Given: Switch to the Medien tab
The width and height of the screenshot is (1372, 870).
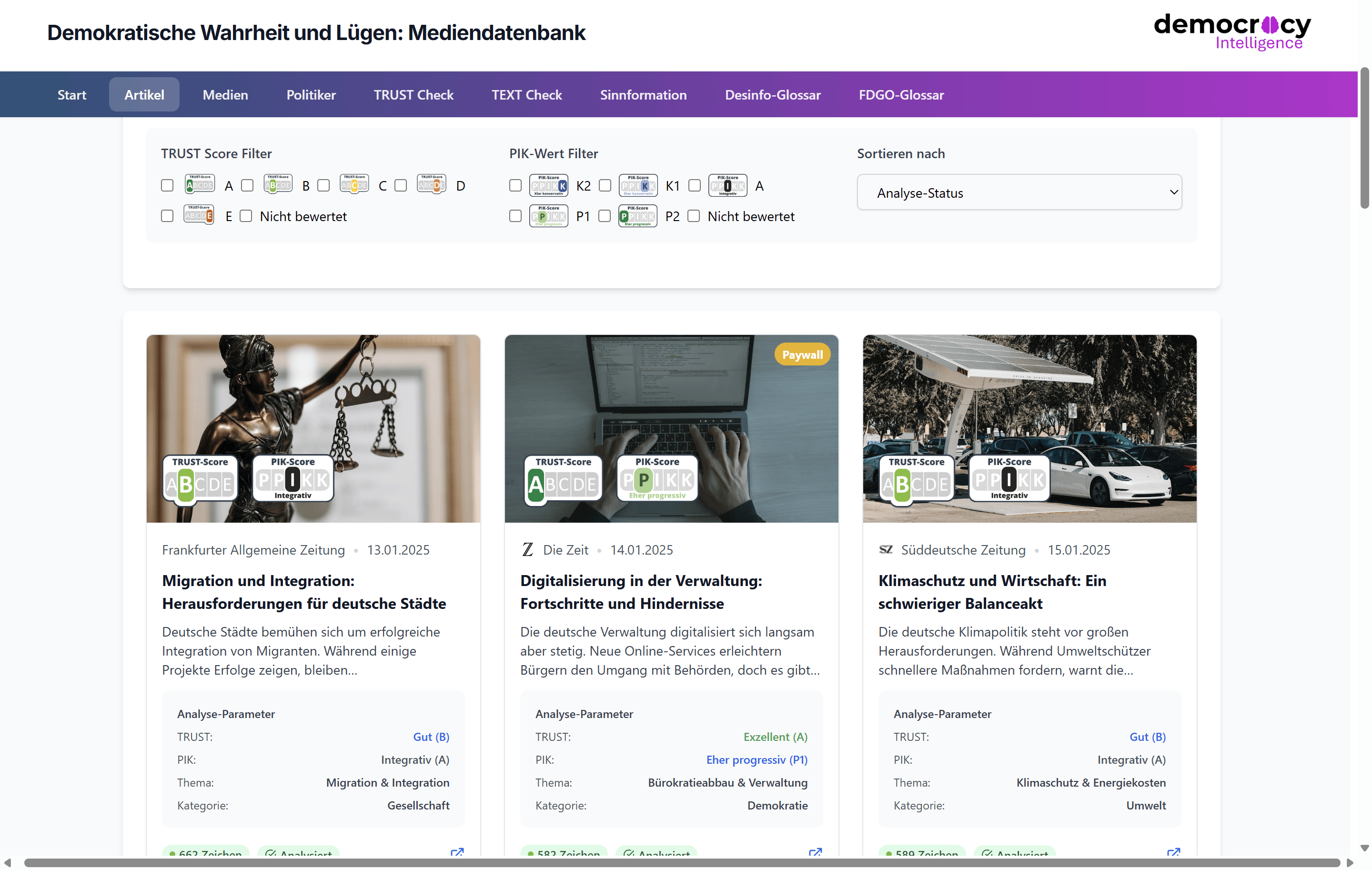Looking at the screenshot, I should pyautogui.click(x=225, y=95).
